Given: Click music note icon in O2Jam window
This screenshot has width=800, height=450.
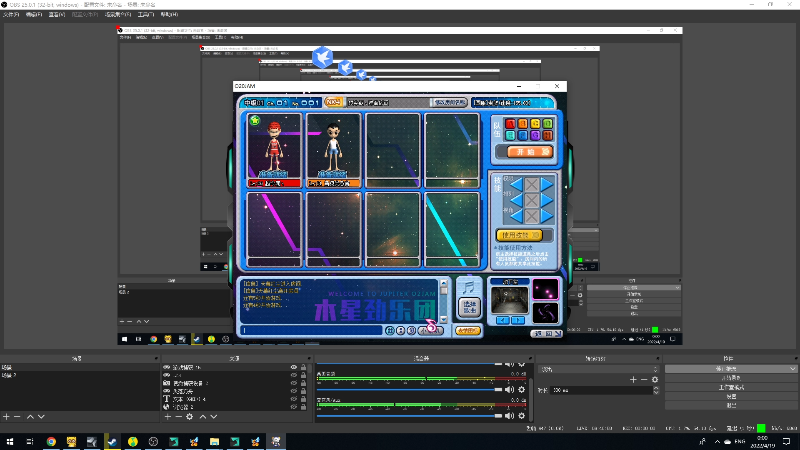Looking at the screenshot, I should (x=468, y=287).
